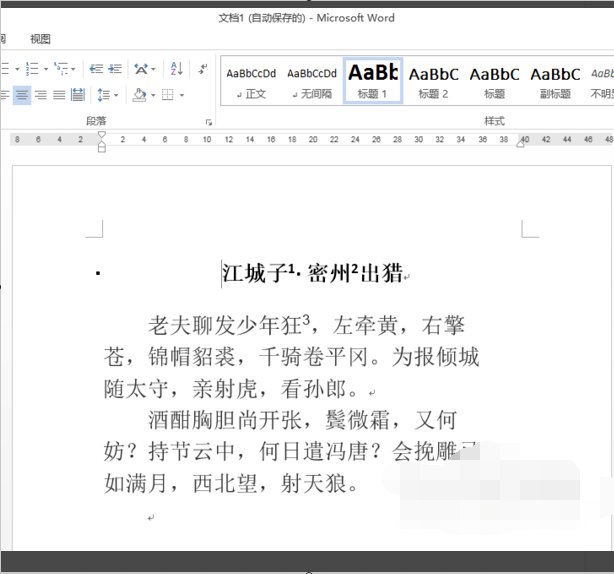Apply the 标题 2 style

[433, 83]
